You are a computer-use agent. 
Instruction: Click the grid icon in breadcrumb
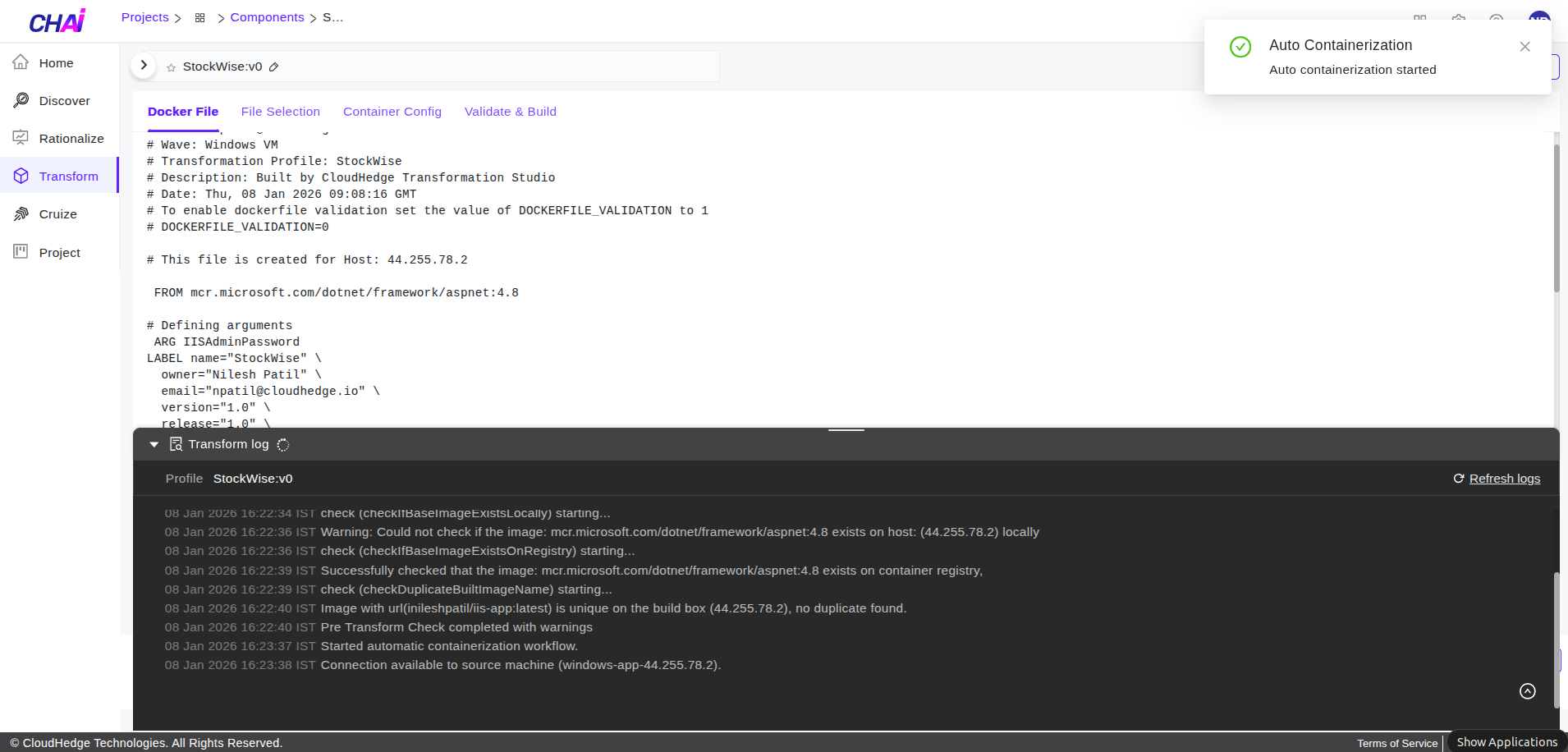coord(199,18)
